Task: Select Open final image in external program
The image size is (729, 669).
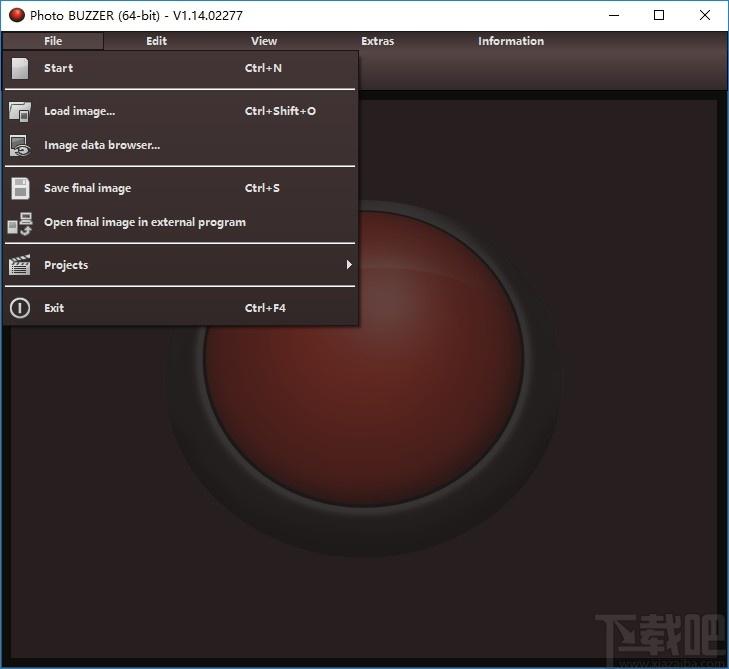Action: (x=181, y=223)
